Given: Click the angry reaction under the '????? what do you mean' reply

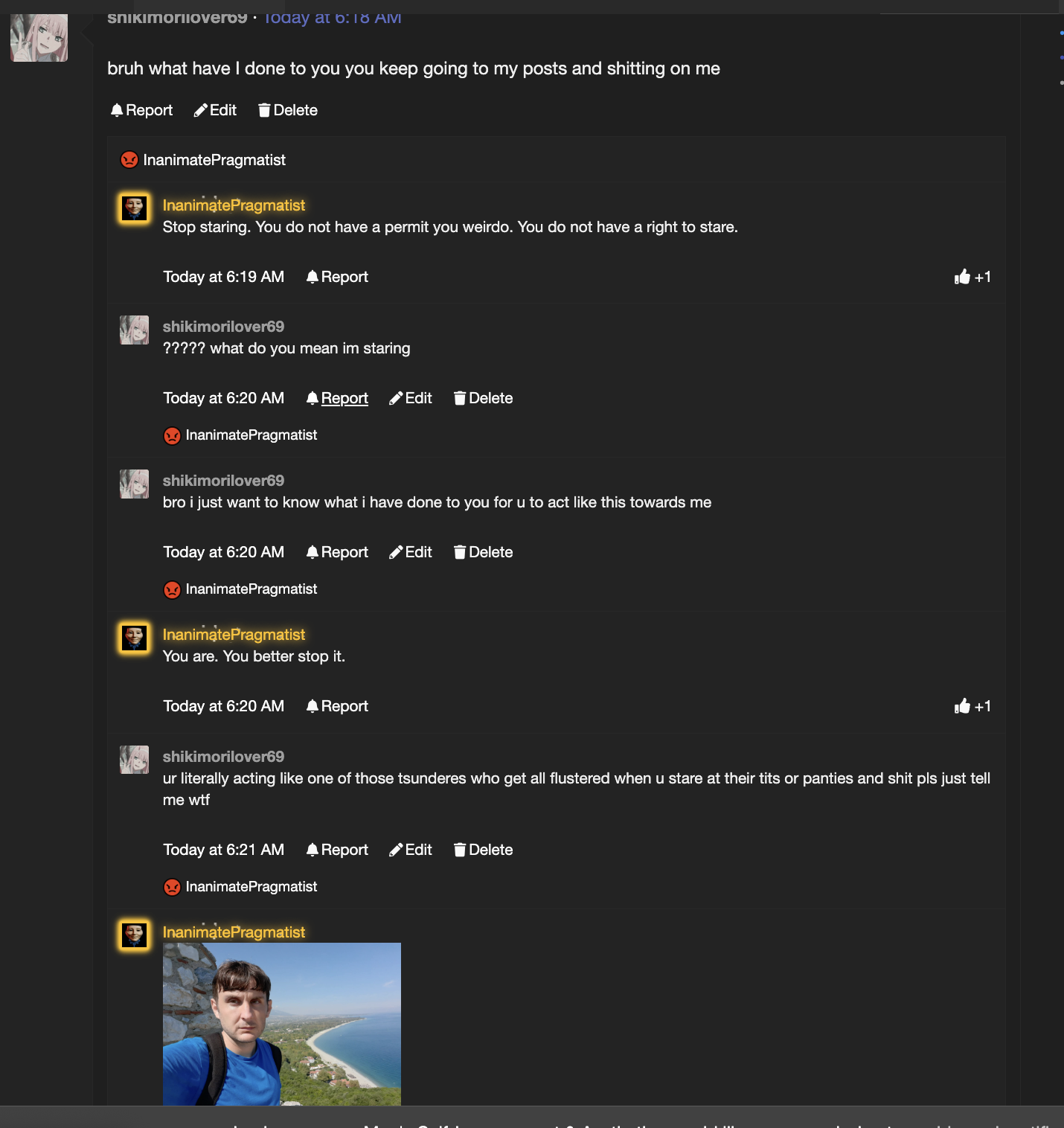Looking at the screenshot, I should pyautogui.click(x=172, y=435).
